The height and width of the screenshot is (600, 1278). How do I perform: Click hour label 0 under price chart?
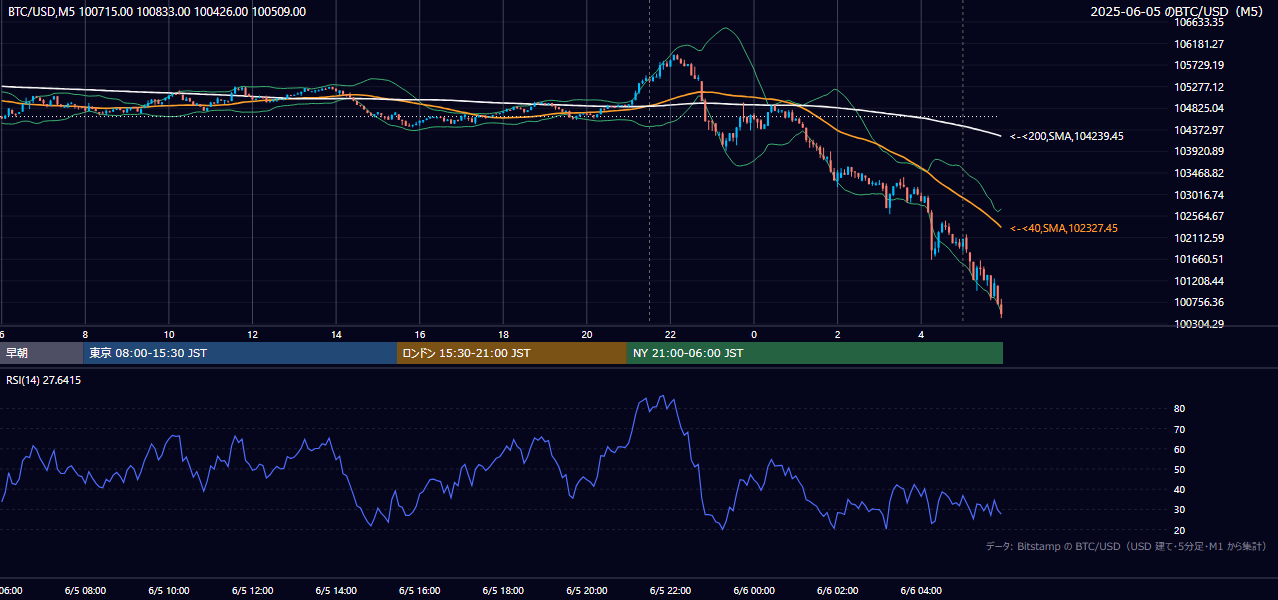[x=755, y=334]
